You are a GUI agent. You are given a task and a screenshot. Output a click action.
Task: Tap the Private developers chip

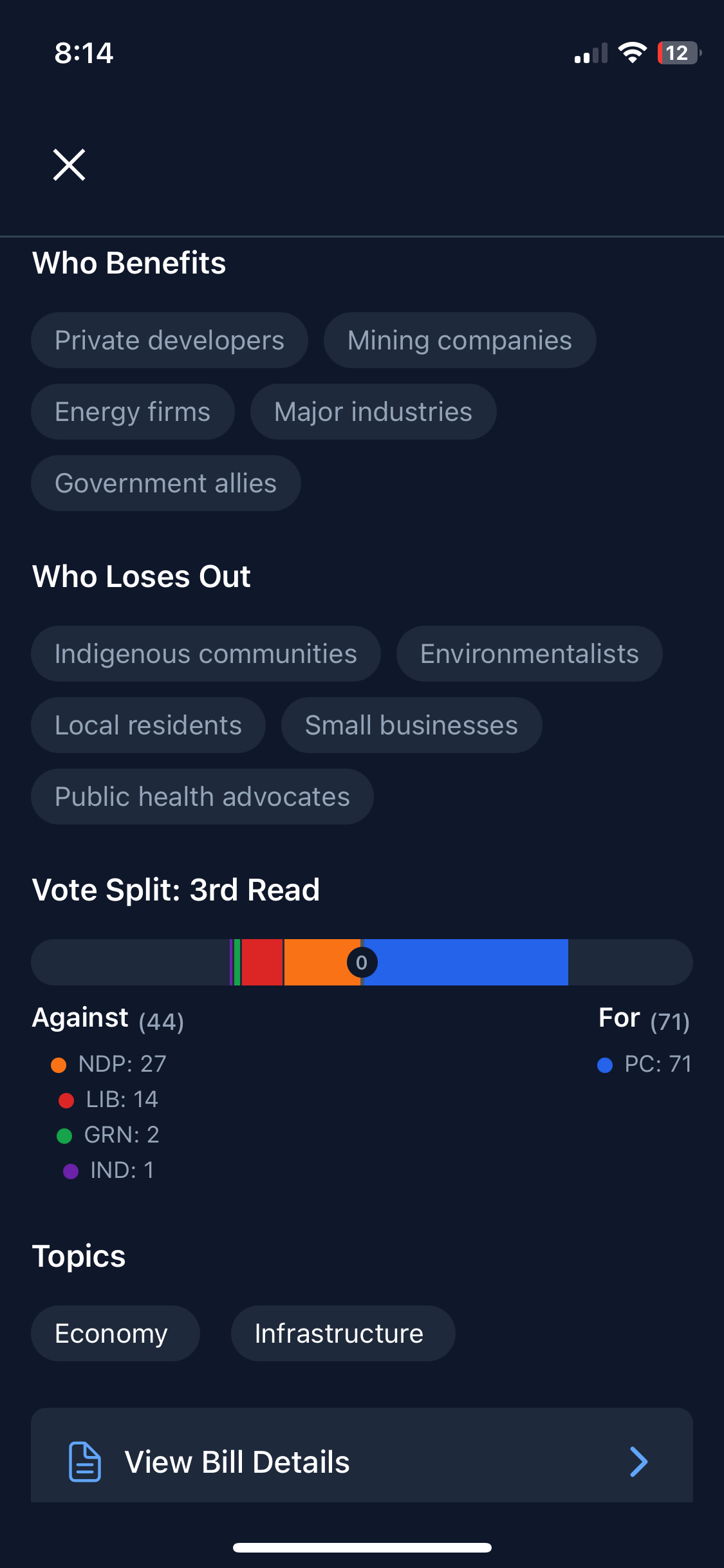click(x=169, y=341)
